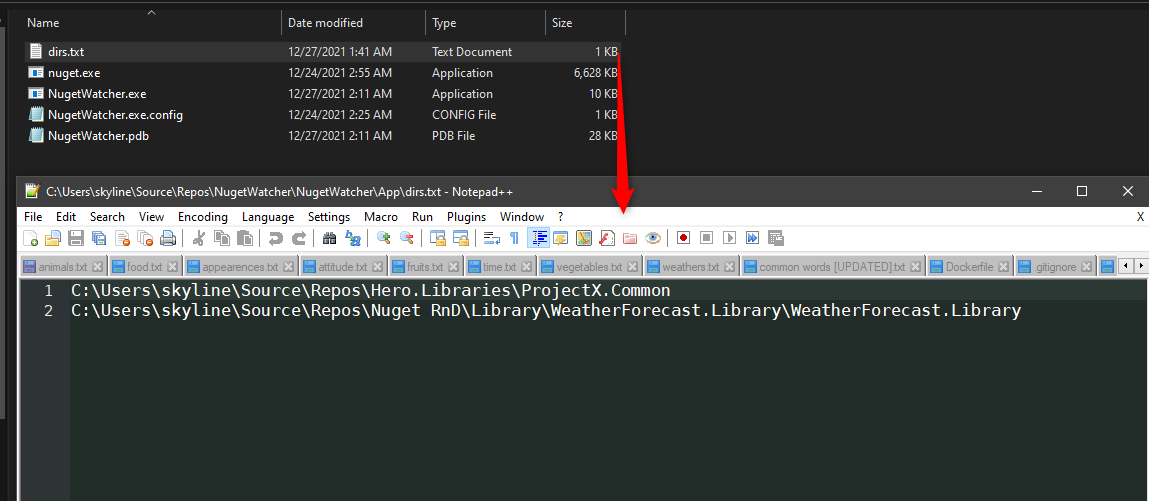Show the Document Map panel icon

point(584,238)
